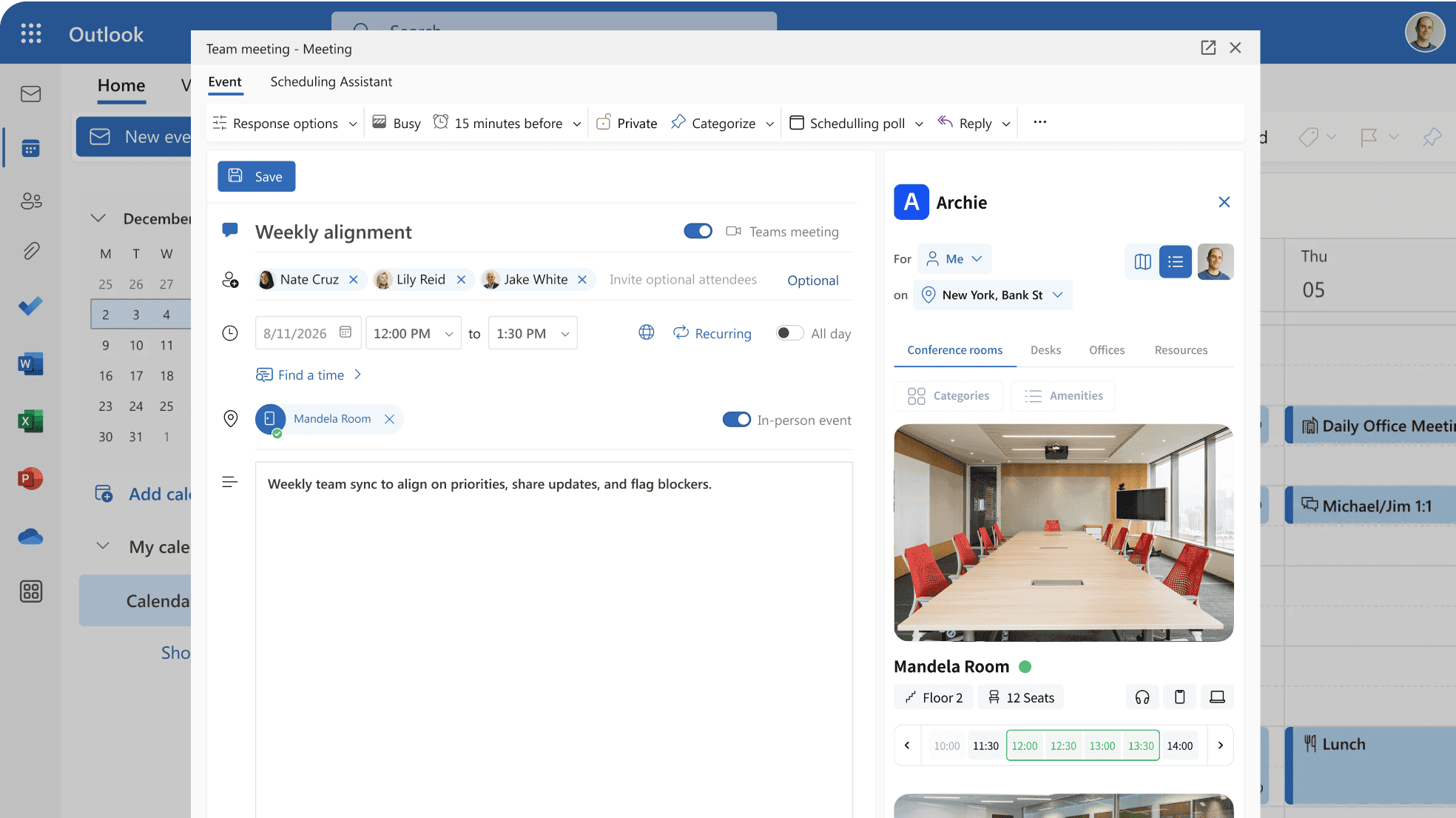Open the Find a time link

click(x=309, y=375)
